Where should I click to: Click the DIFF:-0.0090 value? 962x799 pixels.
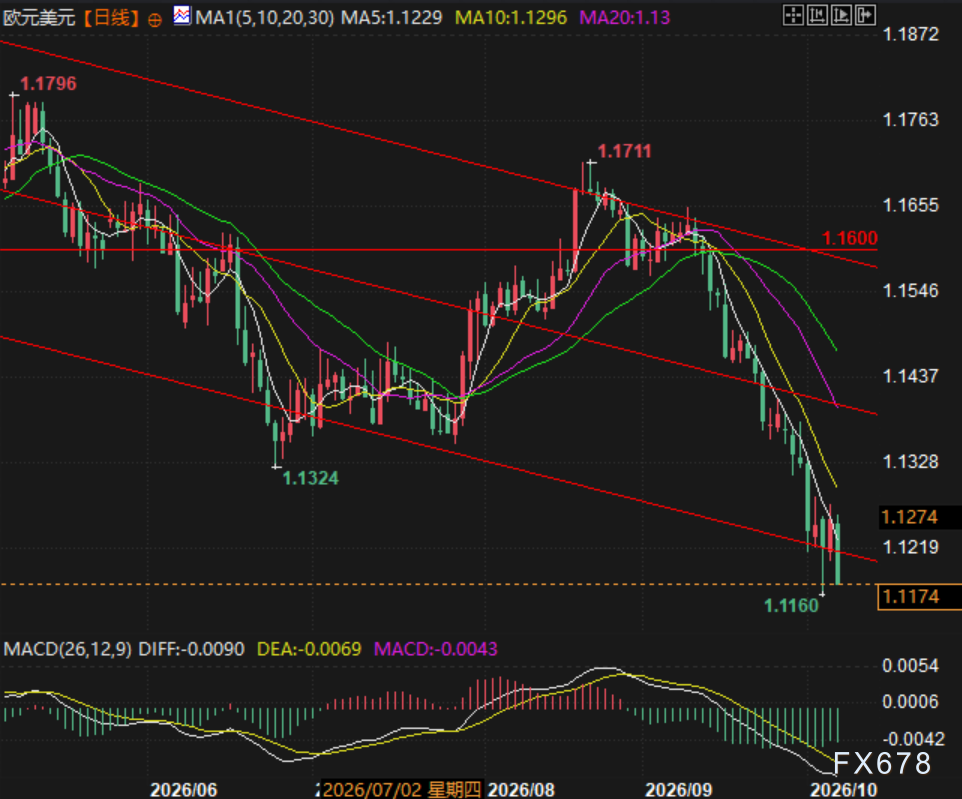point(191,649)
